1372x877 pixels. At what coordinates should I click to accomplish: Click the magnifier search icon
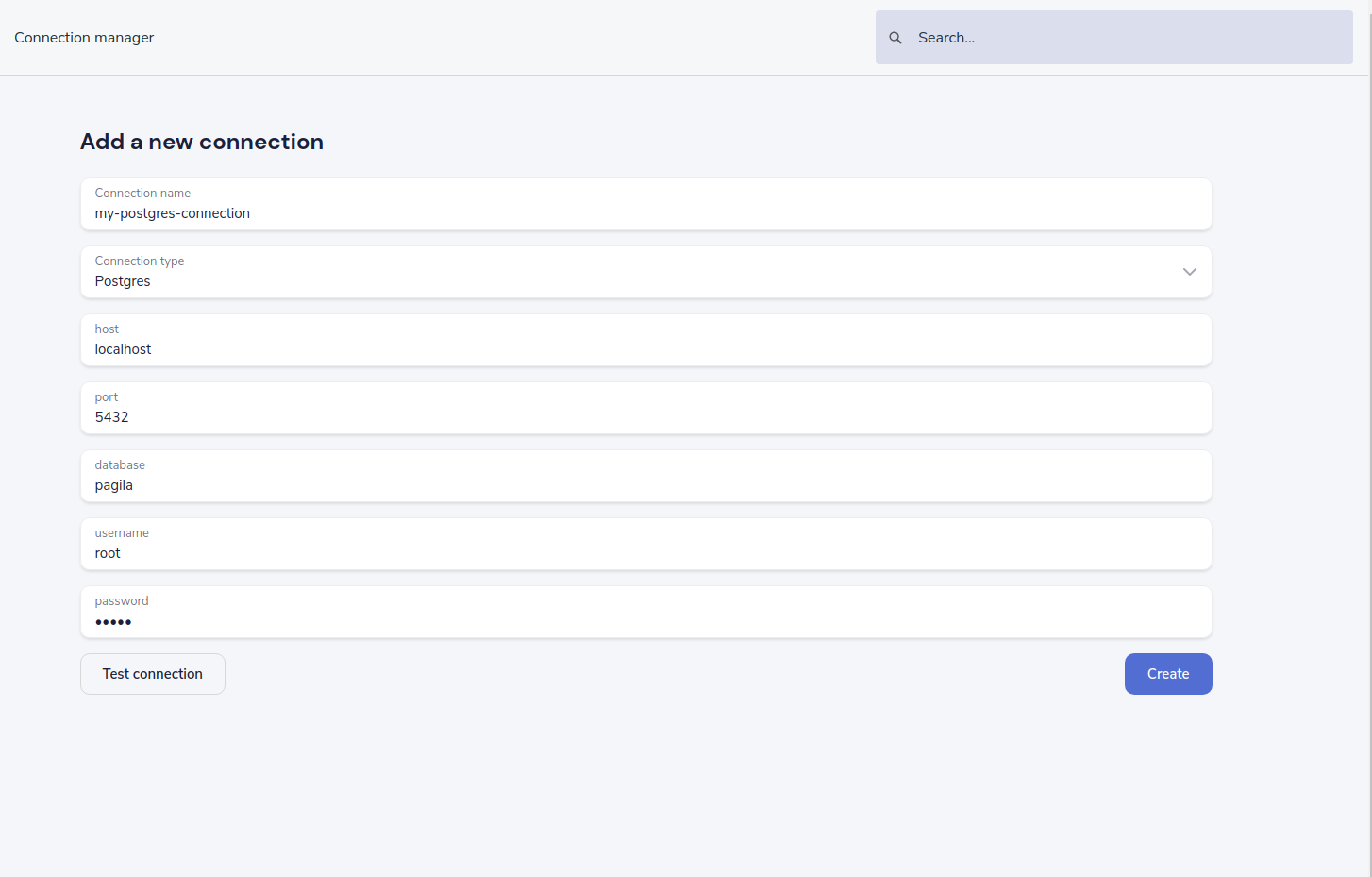pos(895,38)
